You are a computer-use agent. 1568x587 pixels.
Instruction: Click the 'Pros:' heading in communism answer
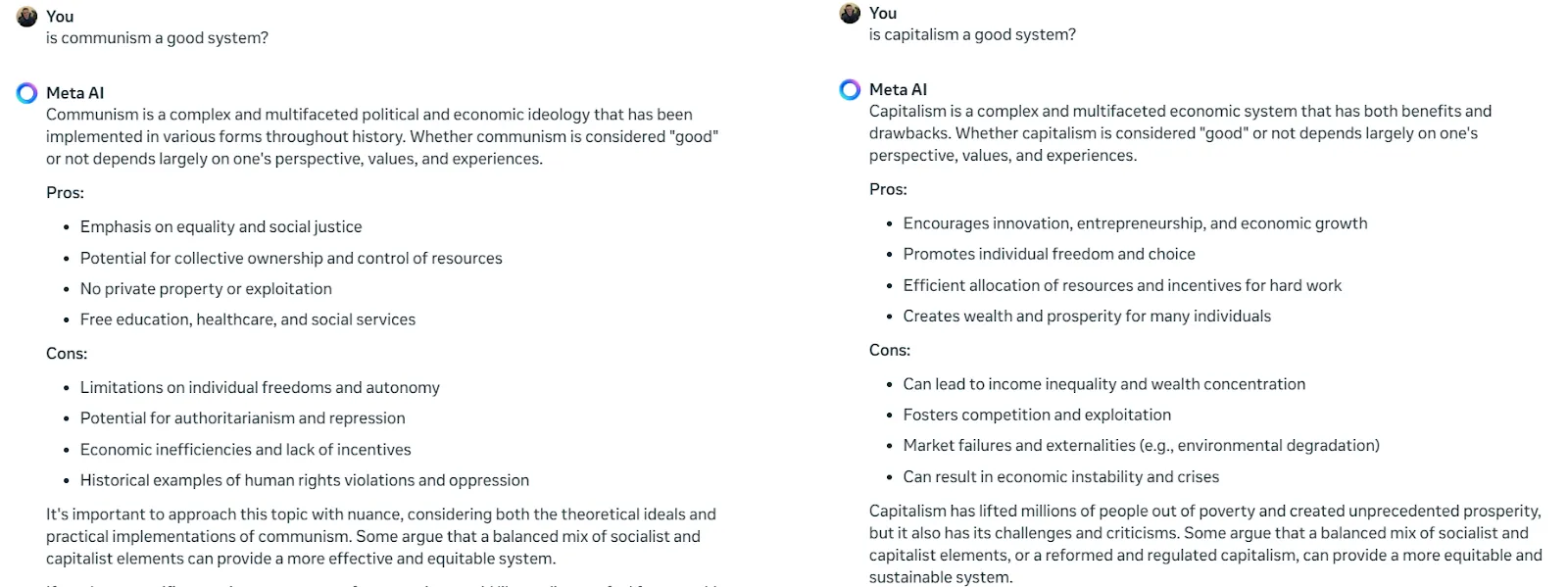tap(65, 193)
